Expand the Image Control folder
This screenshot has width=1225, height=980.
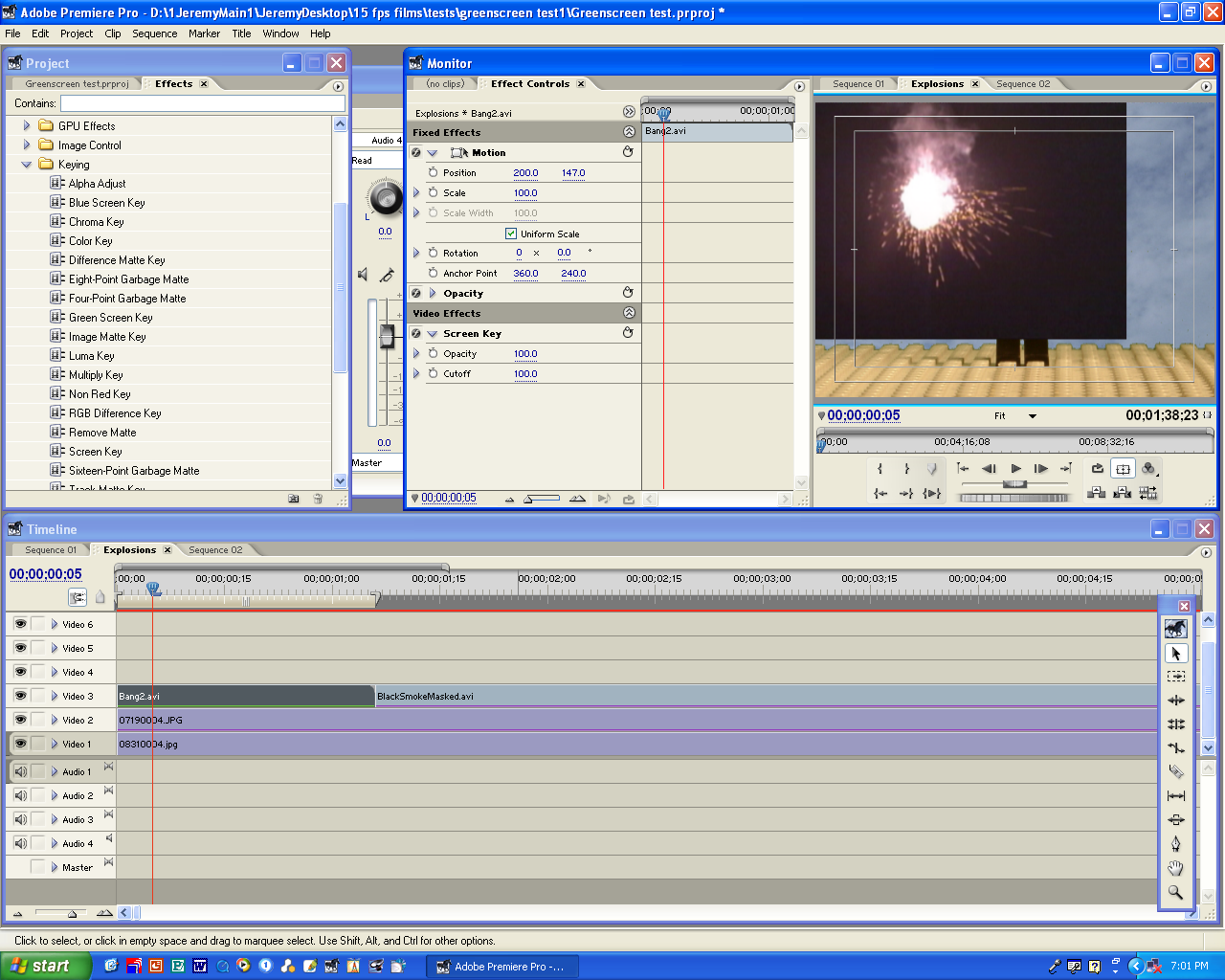[27, 145]
